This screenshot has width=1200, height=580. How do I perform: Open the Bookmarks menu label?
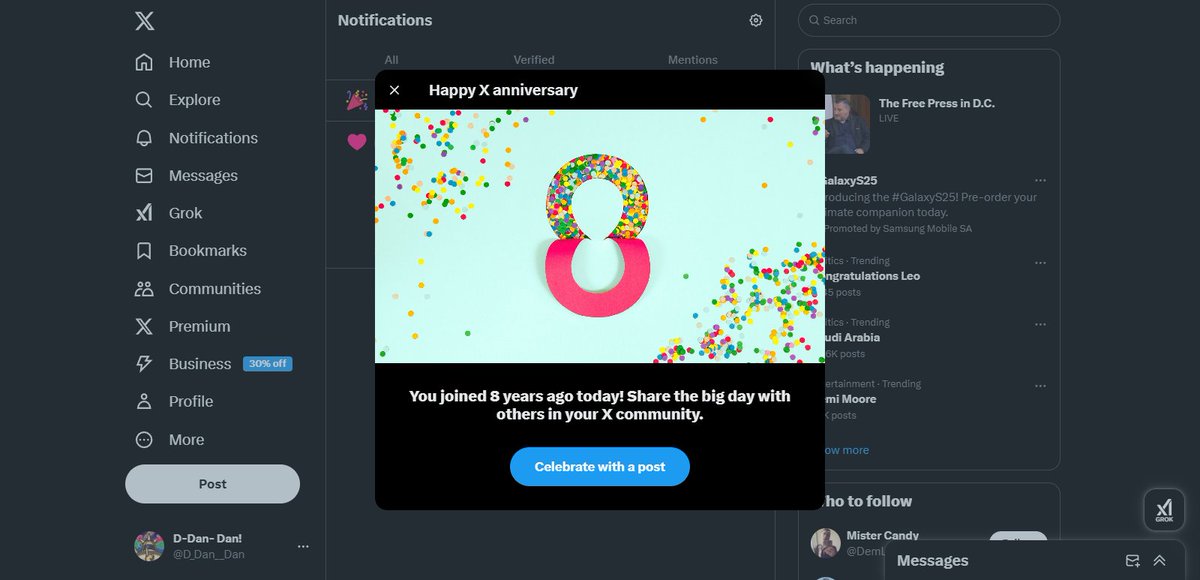click(x=207, y=251)
